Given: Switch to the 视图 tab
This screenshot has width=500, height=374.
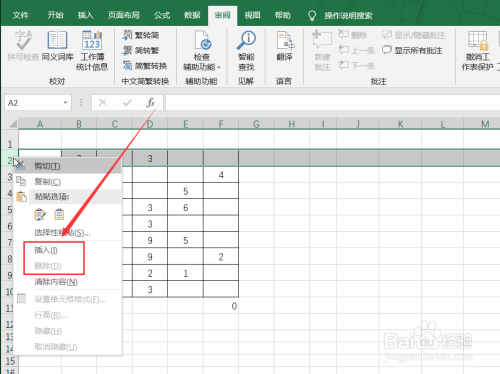Looking at the screenshot, I should [252, 15].
